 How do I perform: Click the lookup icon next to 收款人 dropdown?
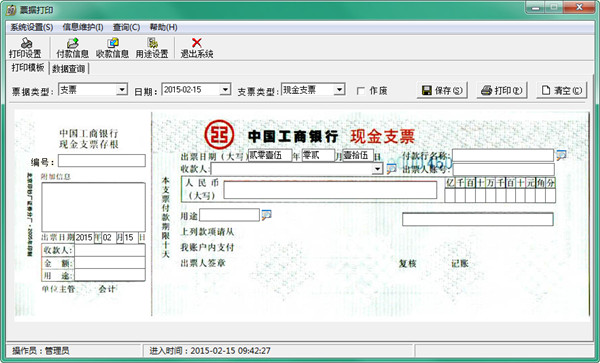pos(391,168)
